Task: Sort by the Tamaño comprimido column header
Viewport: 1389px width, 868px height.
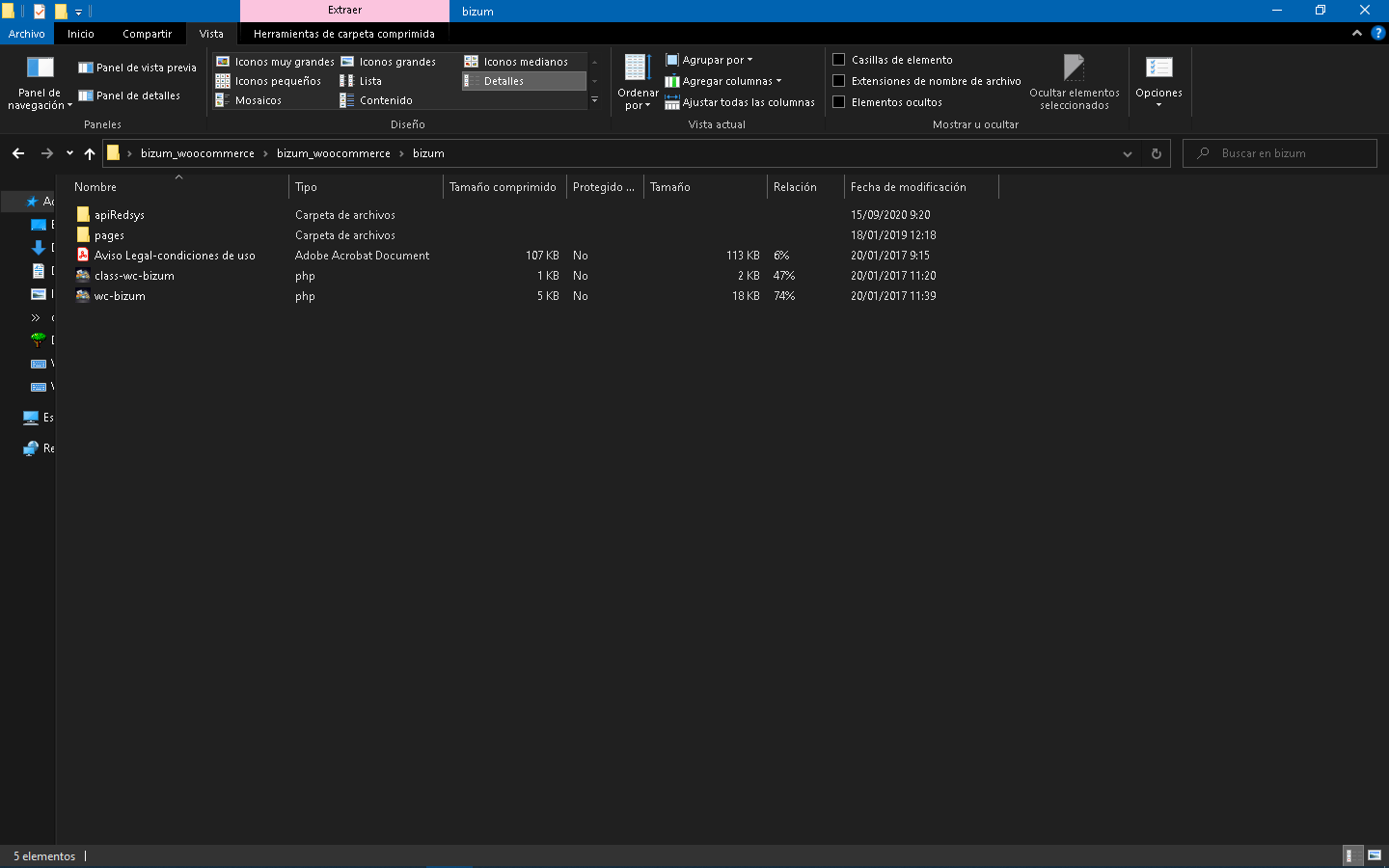Action: (504, 187)
